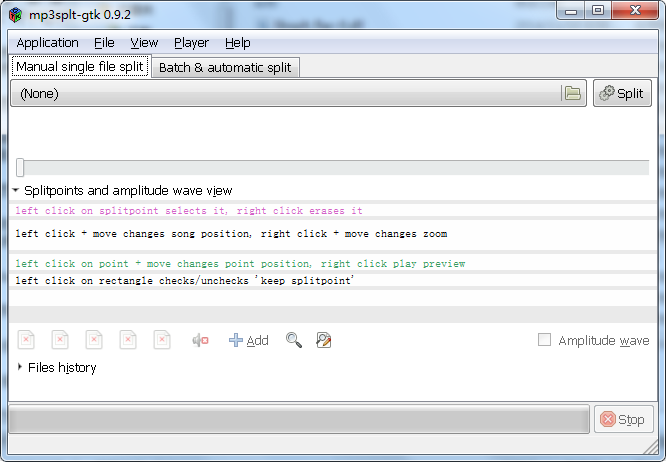Click the folder icon to browse for a file
The image size is (666, 462).
click(x=573, y=93)
